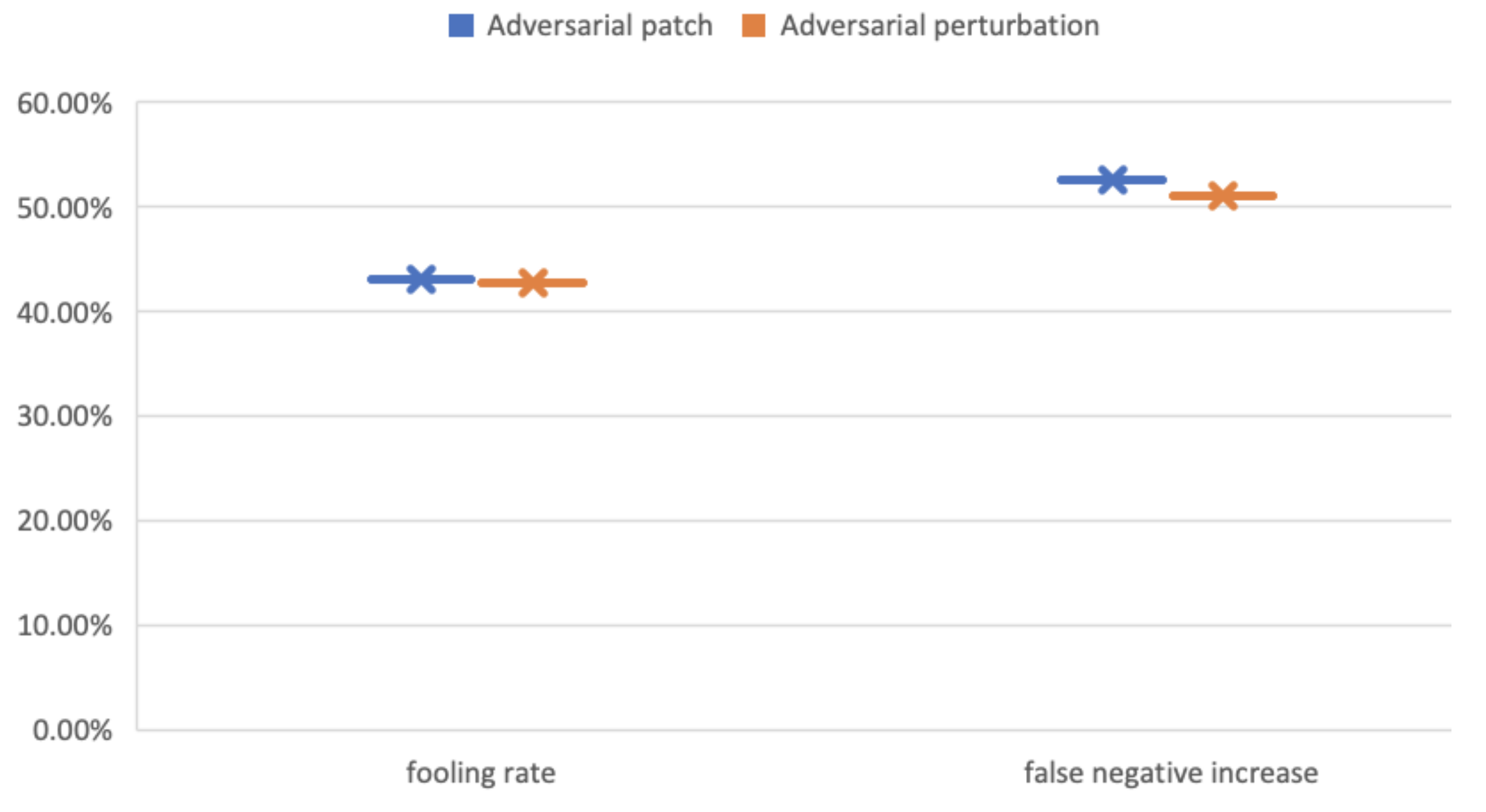This screenshot has width=1486, height=812.
Task: Click the 40.00% y-axis label
Action: tap(64, 313)
